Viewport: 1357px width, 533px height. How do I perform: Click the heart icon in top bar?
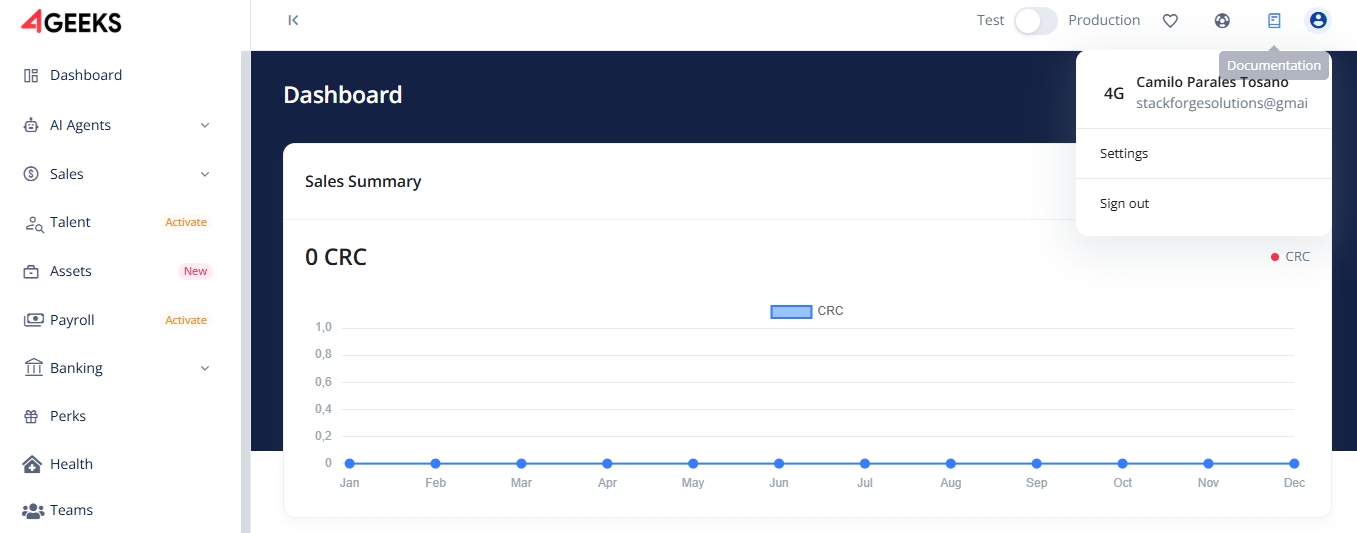click(x=1170, y=20)
